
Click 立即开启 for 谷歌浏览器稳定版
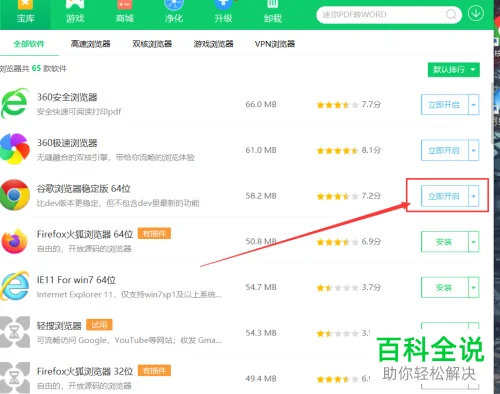click(x=444, y=196)
